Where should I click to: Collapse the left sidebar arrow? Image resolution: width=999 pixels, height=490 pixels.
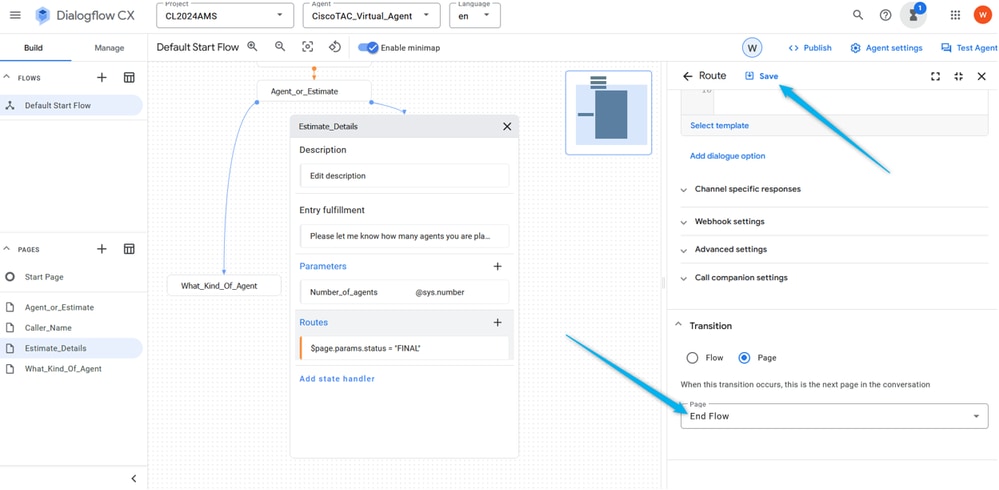[x=134, y=479]
